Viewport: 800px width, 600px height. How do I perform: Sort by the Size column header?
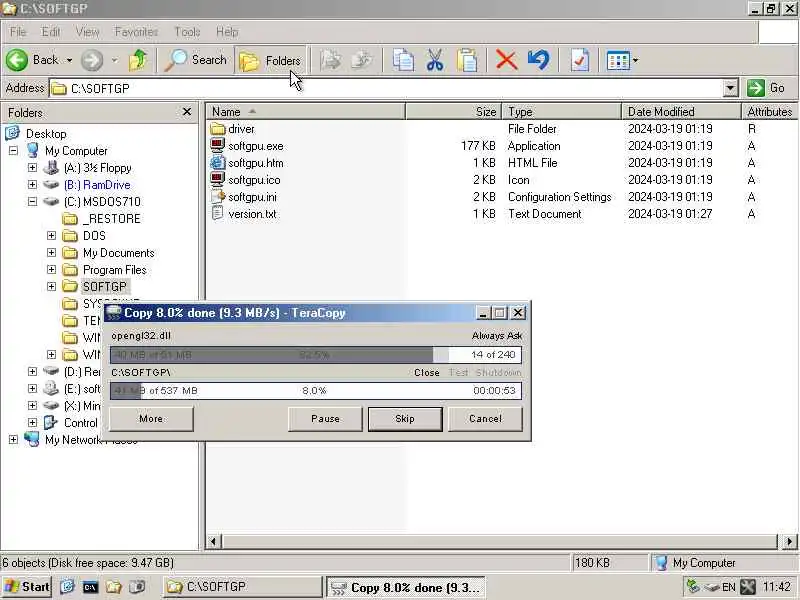pyautogui.click(x=454, y=112)
